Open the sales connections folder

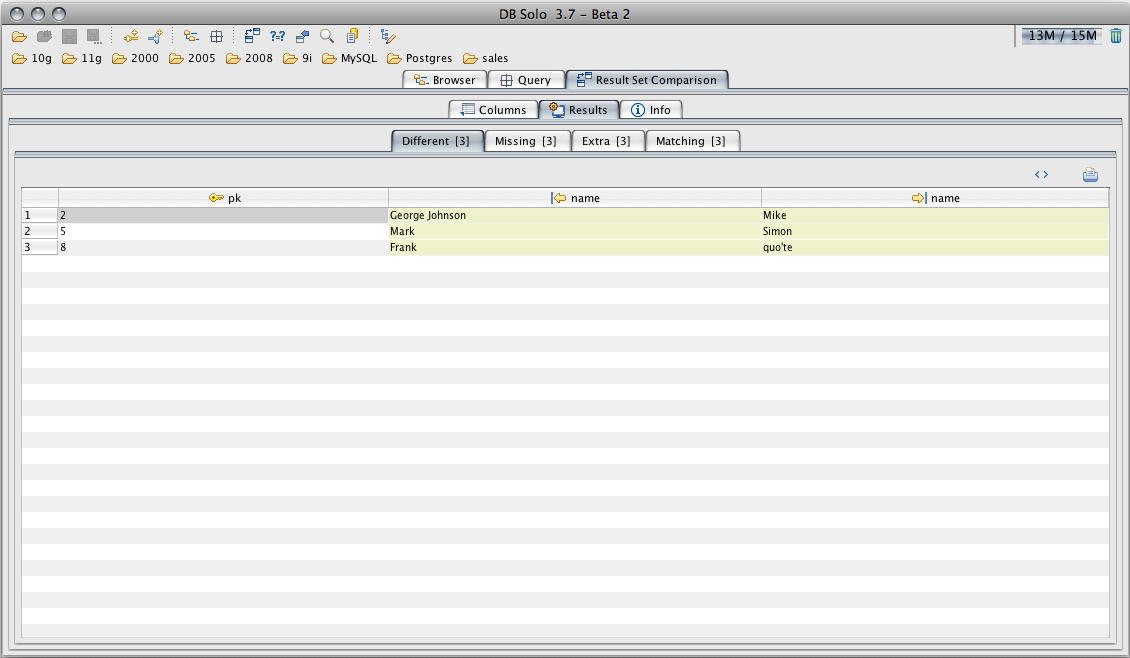(485, 58)
